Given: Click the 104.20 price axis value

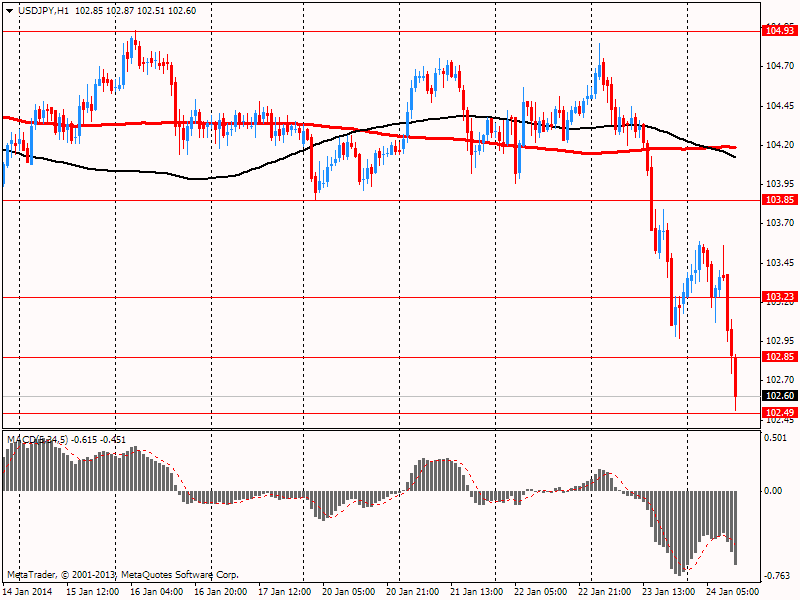Looking at the screenshot, I should coord(780,145).
